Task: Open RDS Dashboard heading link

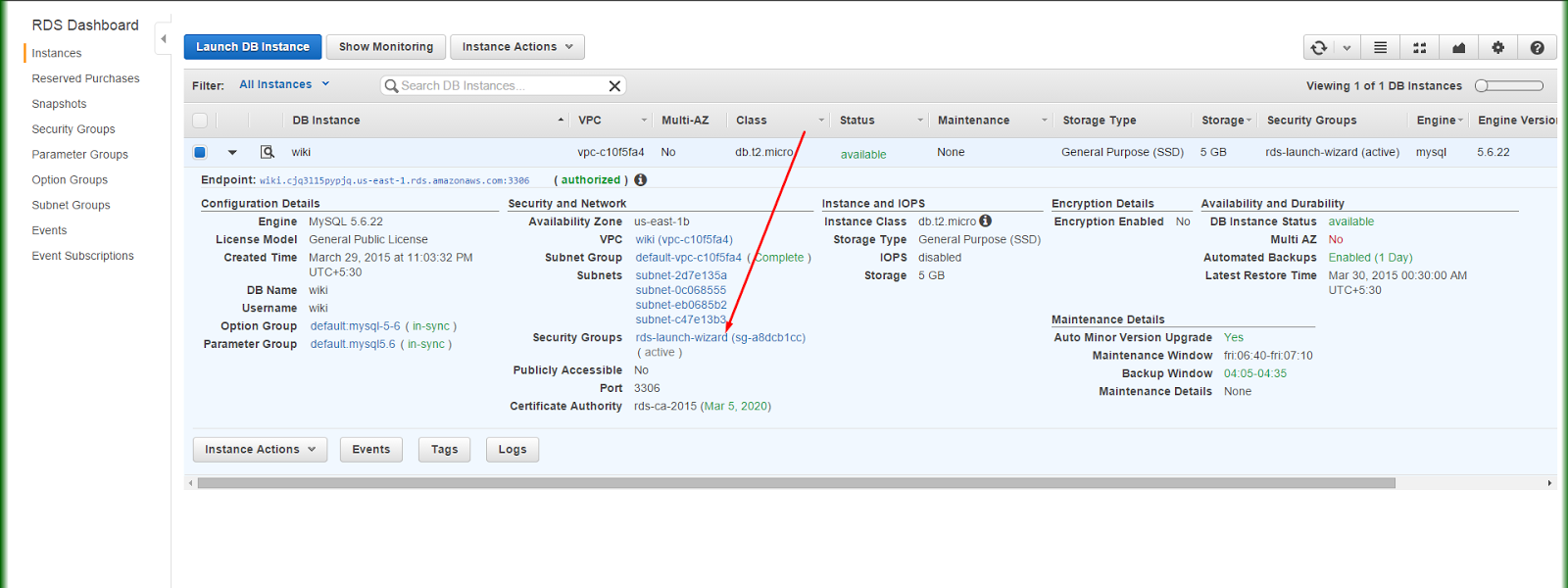Action: [85, 25]
